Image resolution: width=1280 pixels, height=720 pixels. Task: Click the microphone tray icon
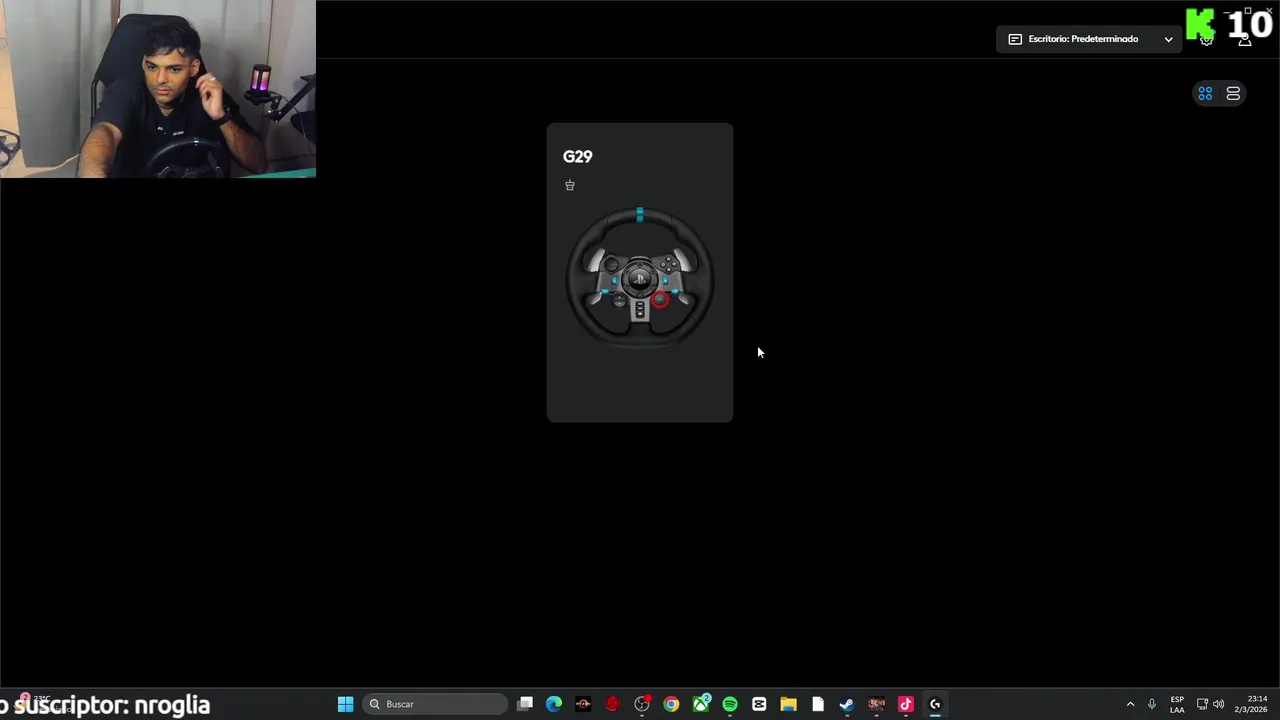click(1152, 704)
